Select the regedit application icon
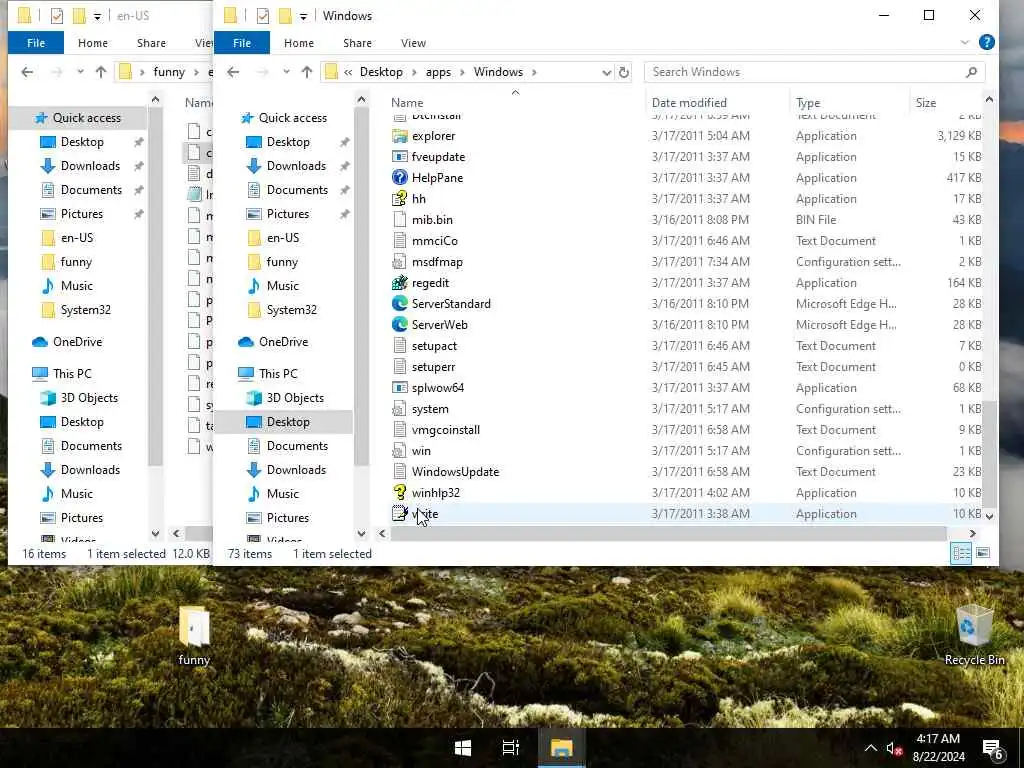This screenshot has height=768, width=1024. click(400, 283)
